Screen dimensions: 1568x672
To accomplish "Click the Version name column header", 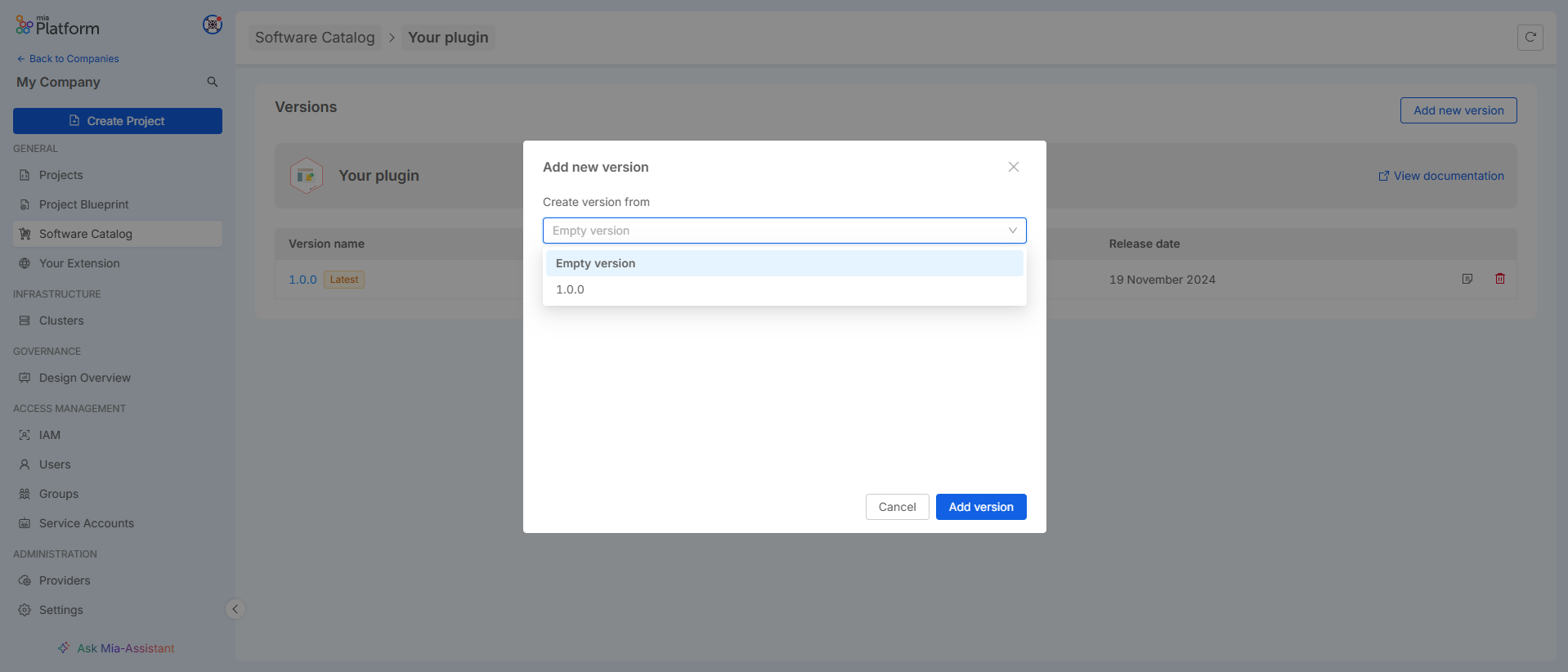I will point(326,244).
